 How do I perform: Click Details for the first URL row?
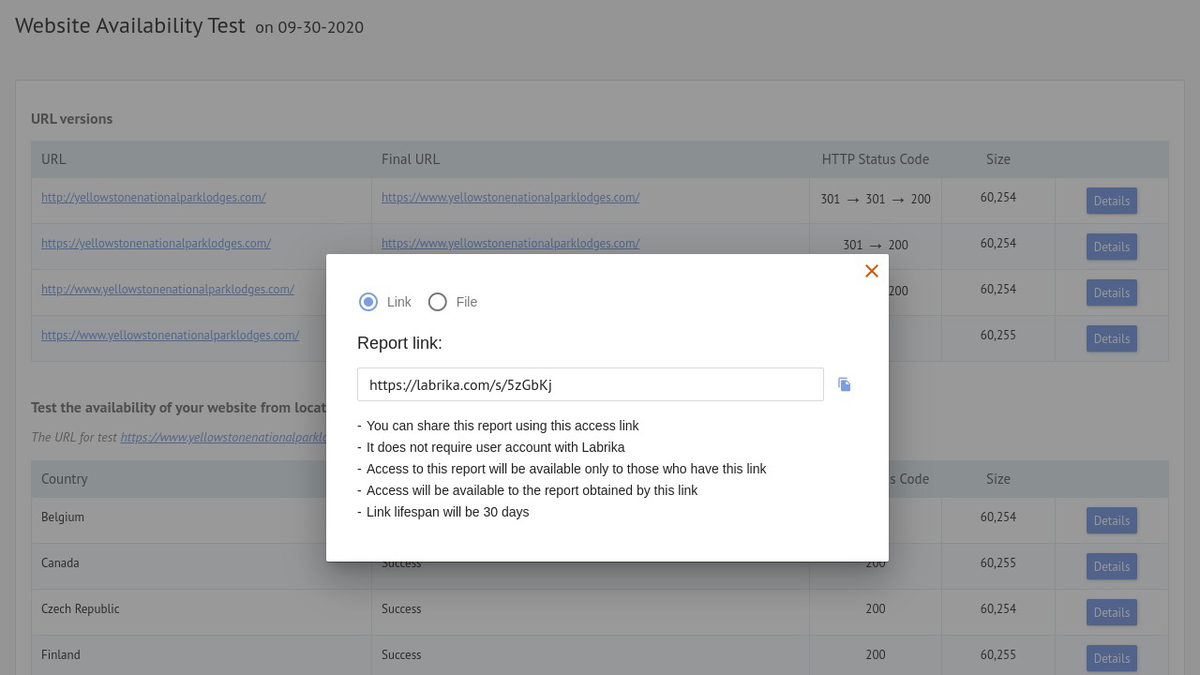point(1111,200)
